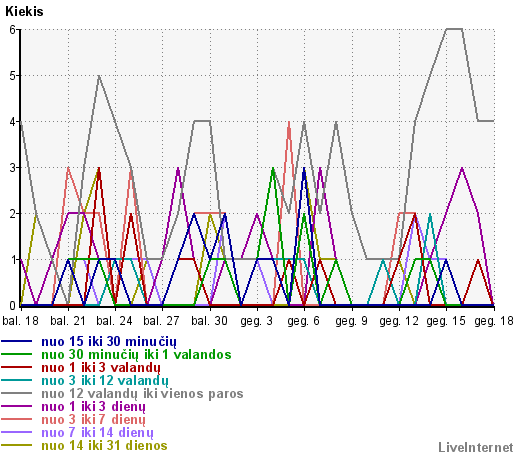Click the salmon legend line swatch

click(17, 419)
